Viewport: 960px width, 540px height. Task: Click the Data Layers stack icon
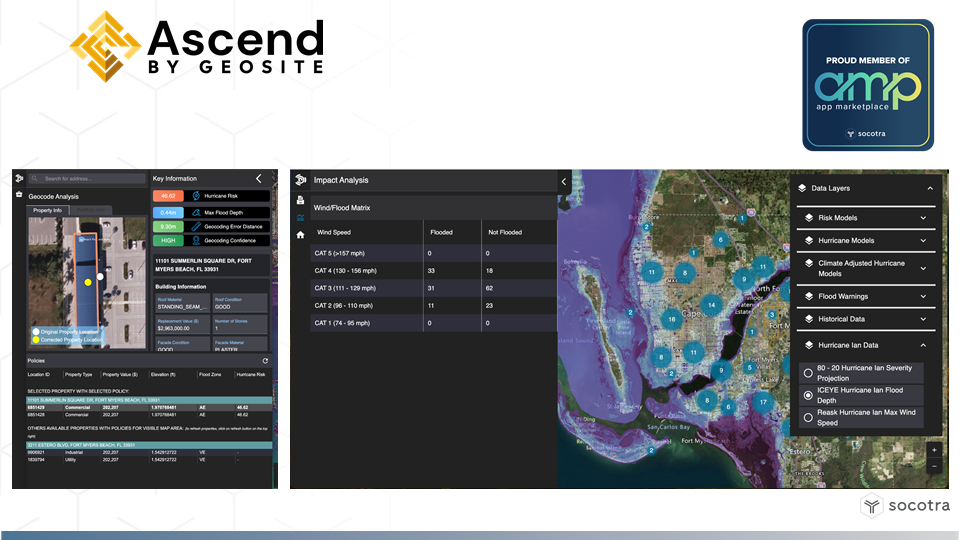pos(802,188)
